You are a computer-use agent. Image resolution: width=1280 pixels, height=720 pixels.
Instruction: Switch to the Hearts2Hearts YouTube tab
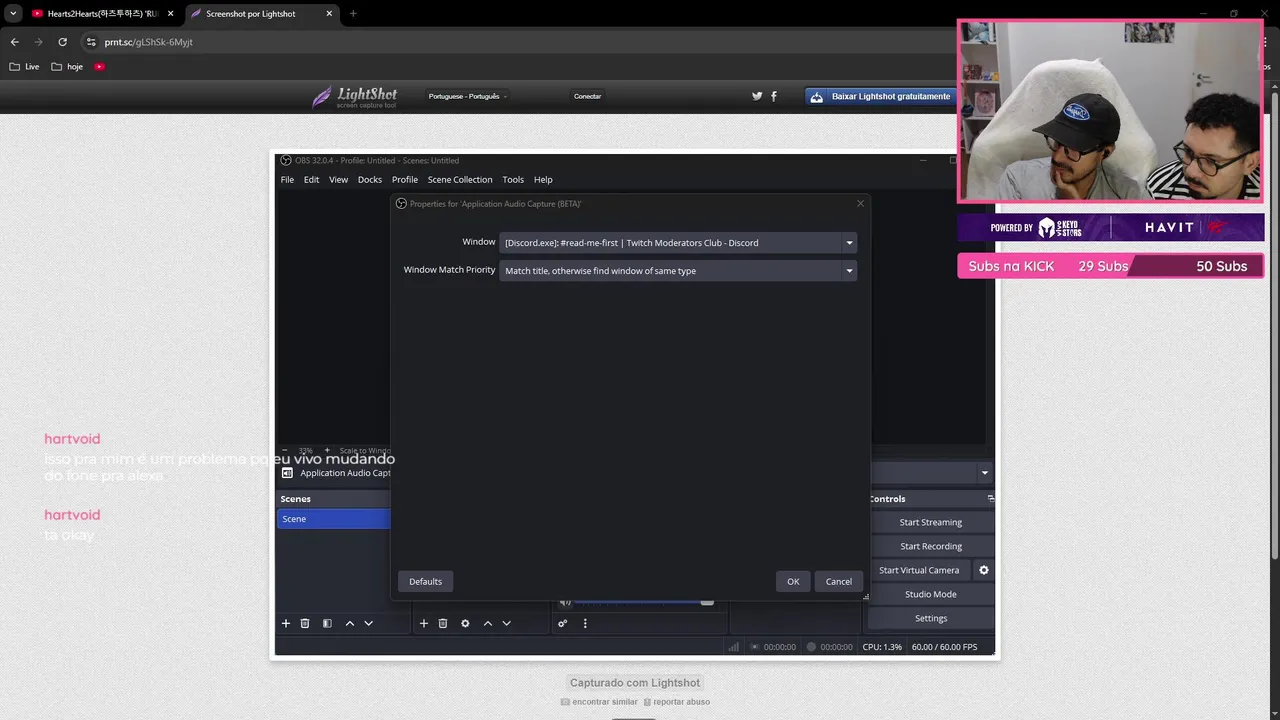coord(103,14)
